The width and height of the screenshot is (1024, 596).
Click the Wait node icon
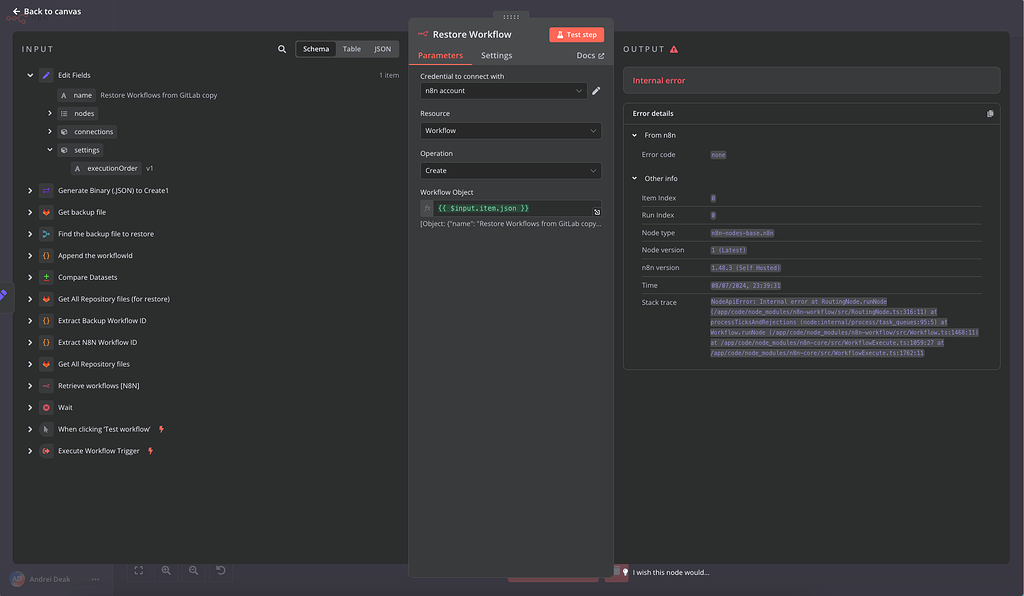pos(46,408)
